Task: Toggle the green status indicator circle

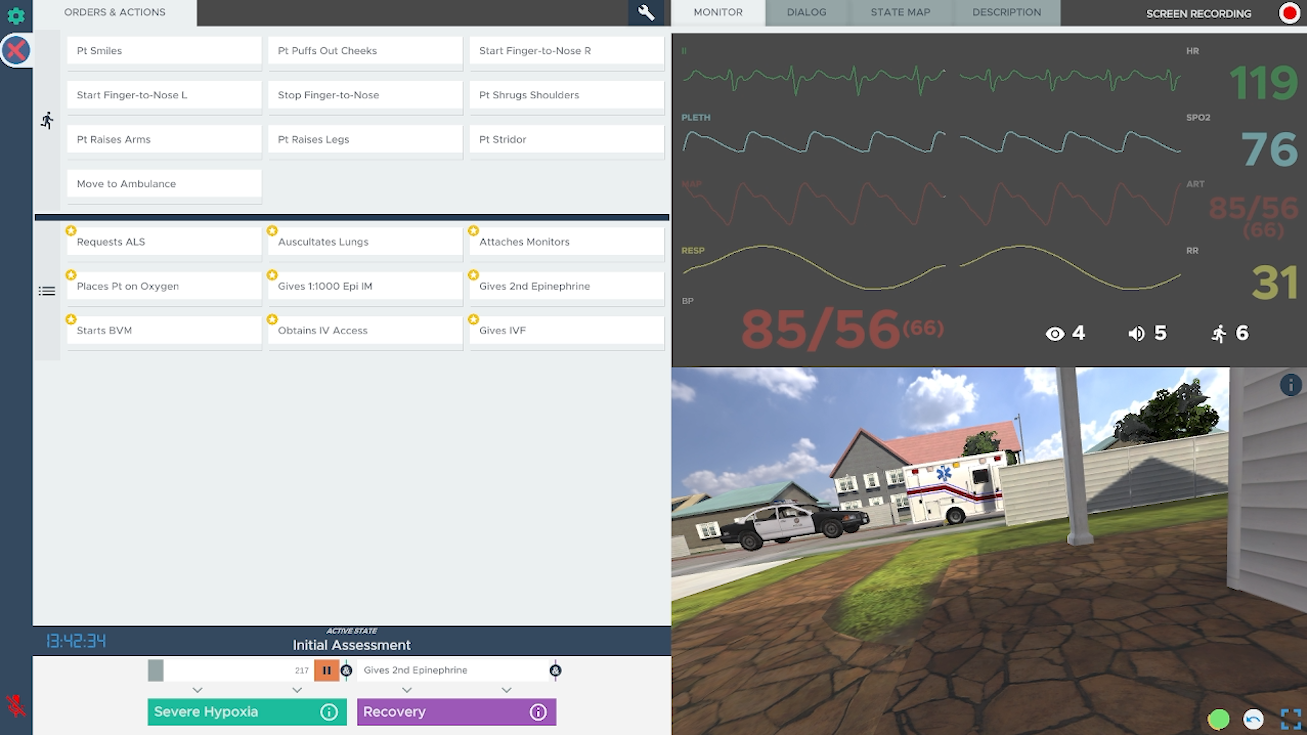Action: point(1218,719)
